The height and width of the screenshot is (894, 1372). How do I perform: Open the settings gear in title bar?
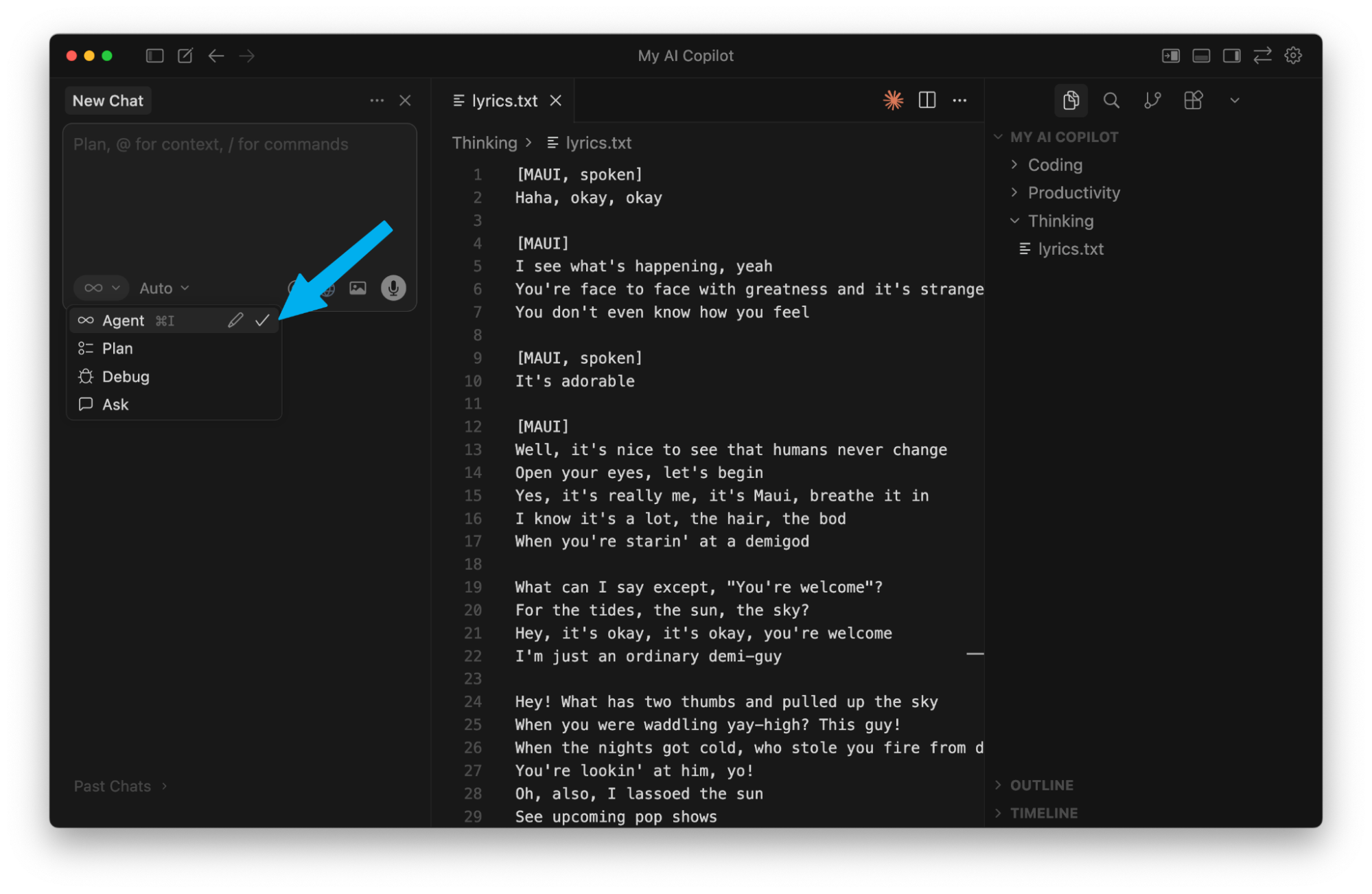pyautogui.click(x=1293, y=56)
